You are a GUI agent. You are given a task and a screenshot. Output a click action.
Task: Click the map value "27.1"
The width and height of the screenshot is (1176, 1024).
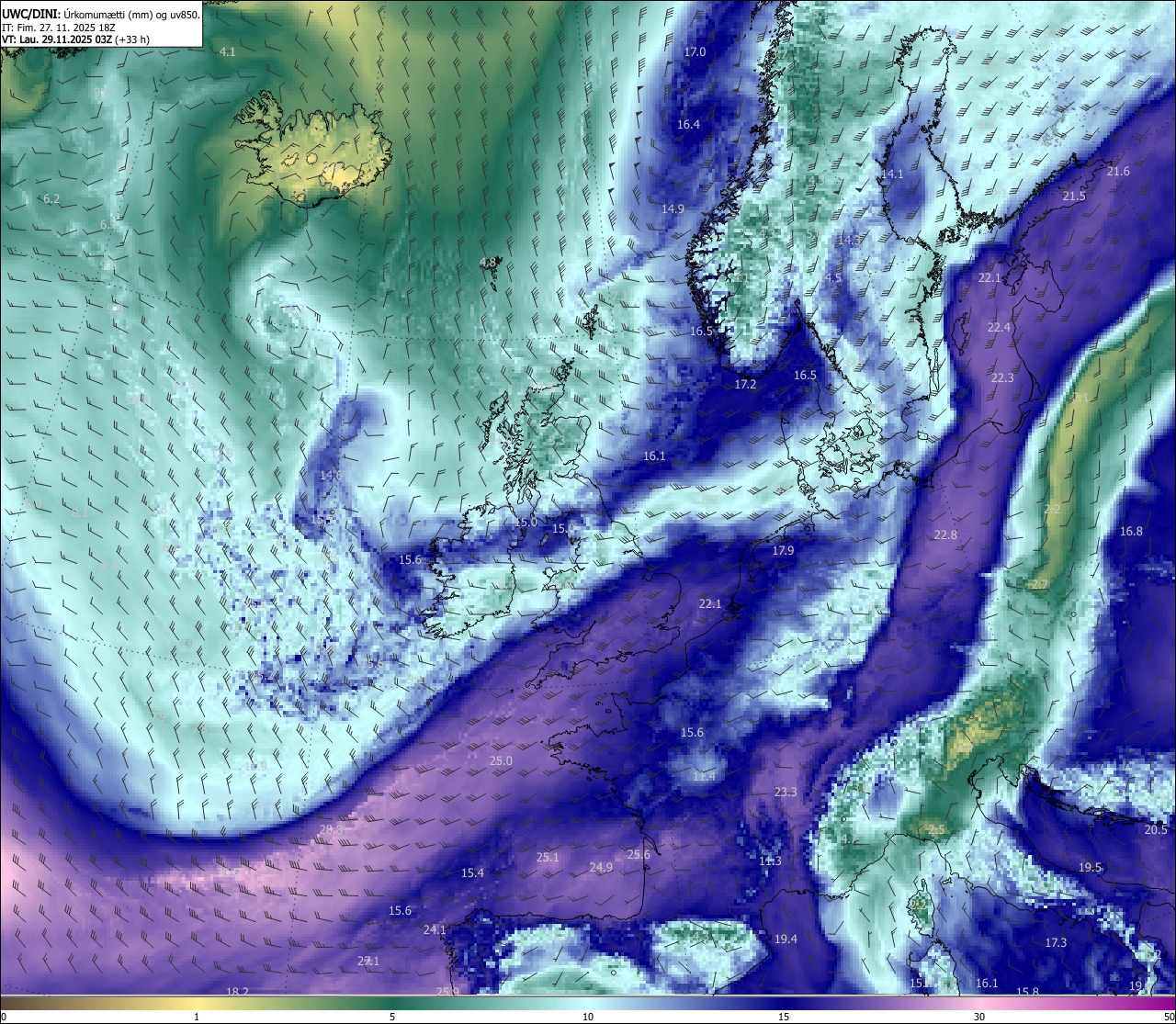tap(368, 962)
